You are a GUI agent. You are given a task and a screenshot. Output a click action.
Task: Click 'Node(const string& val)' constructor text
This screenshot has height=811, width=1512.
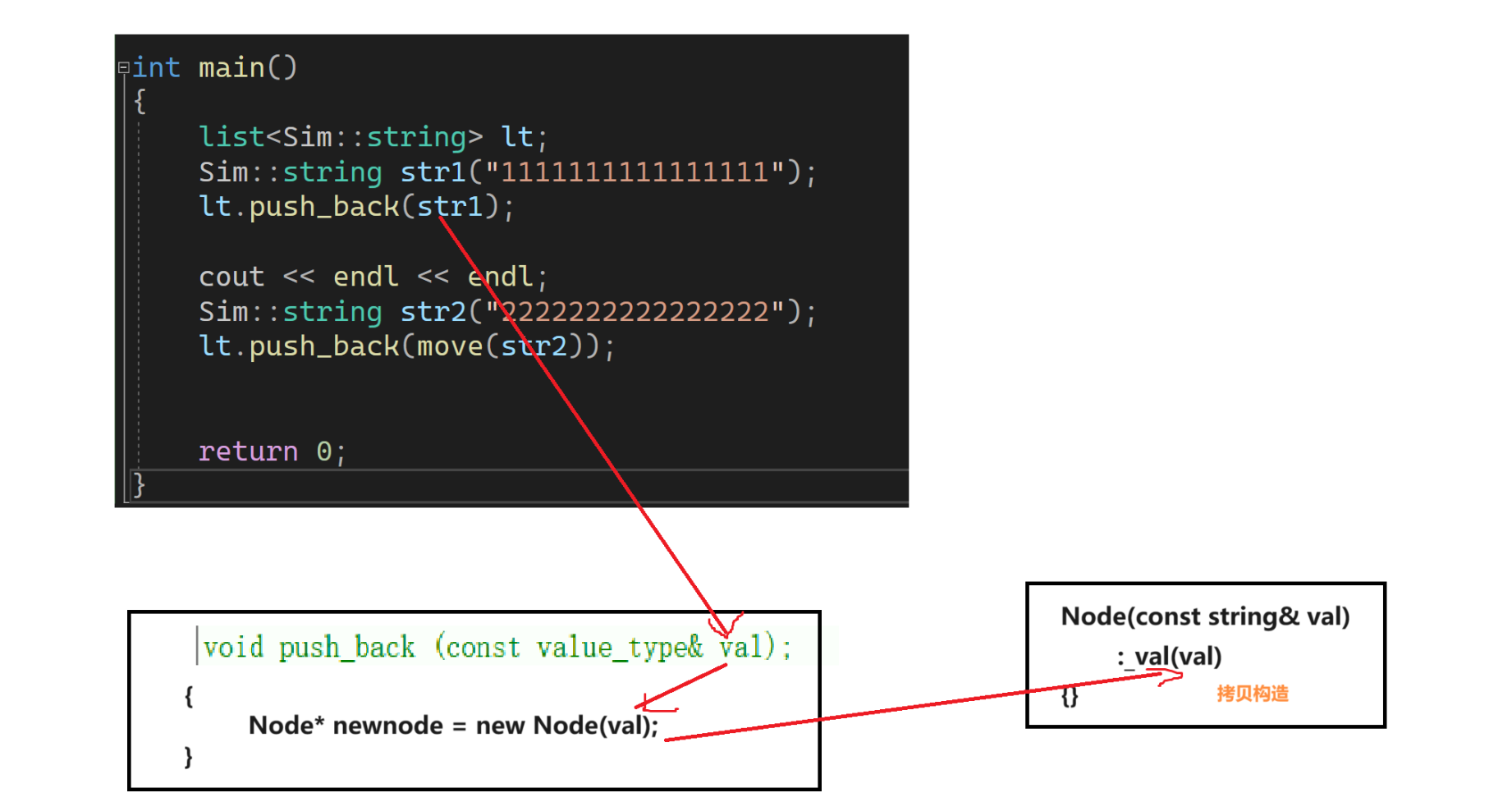pos(1205,616)
